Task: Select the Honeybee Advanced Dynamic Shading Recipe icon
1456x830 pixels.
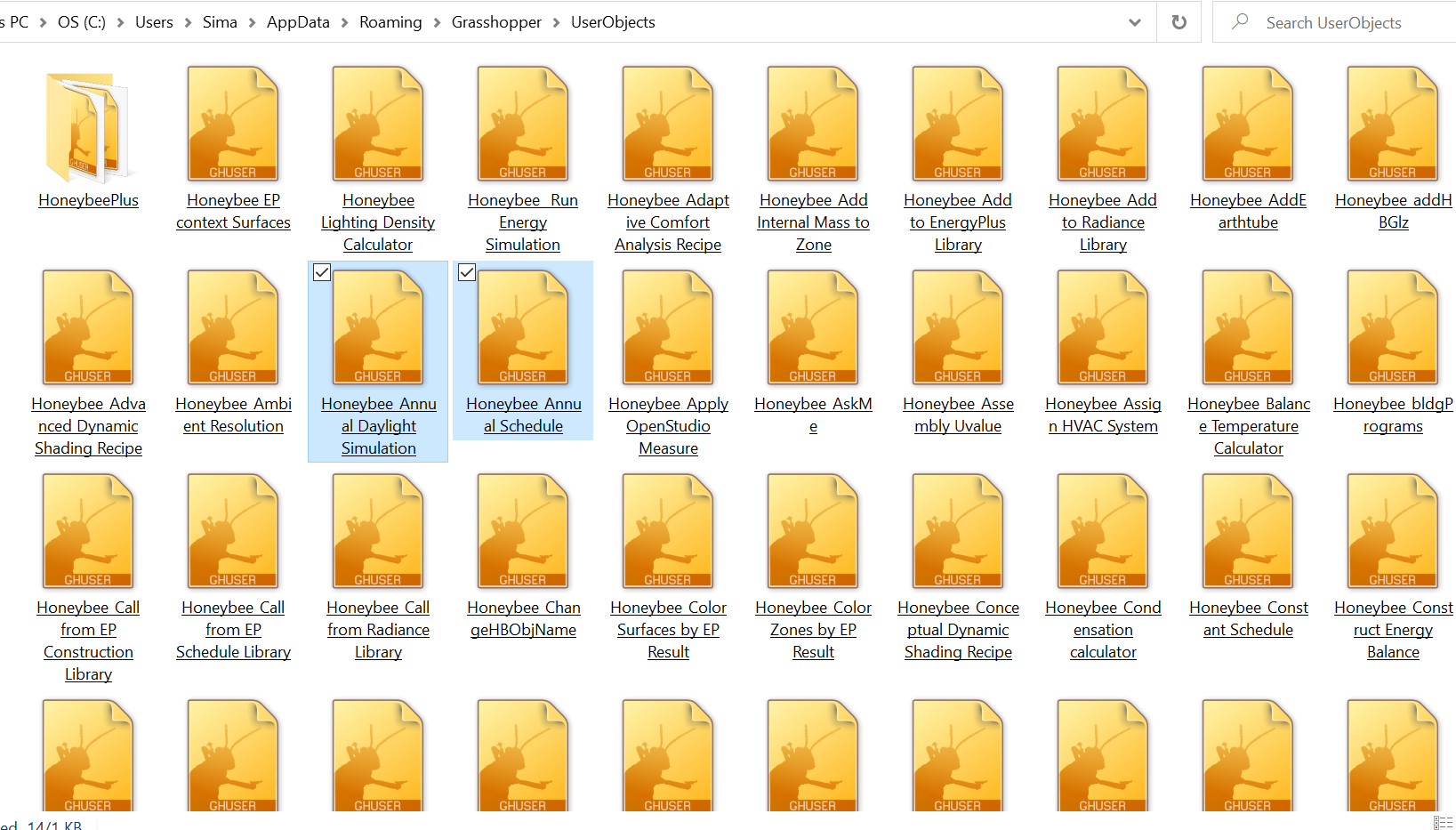Action: tap(88, 327)
